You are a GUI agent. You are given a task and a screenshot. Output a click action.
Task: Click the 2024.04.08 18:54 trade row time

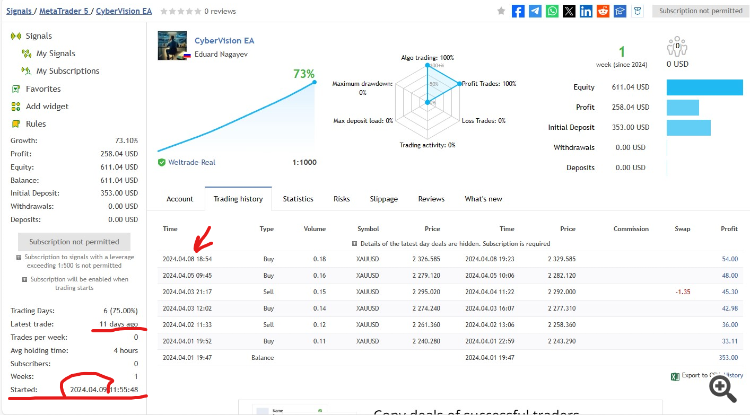tap(187, 259)
